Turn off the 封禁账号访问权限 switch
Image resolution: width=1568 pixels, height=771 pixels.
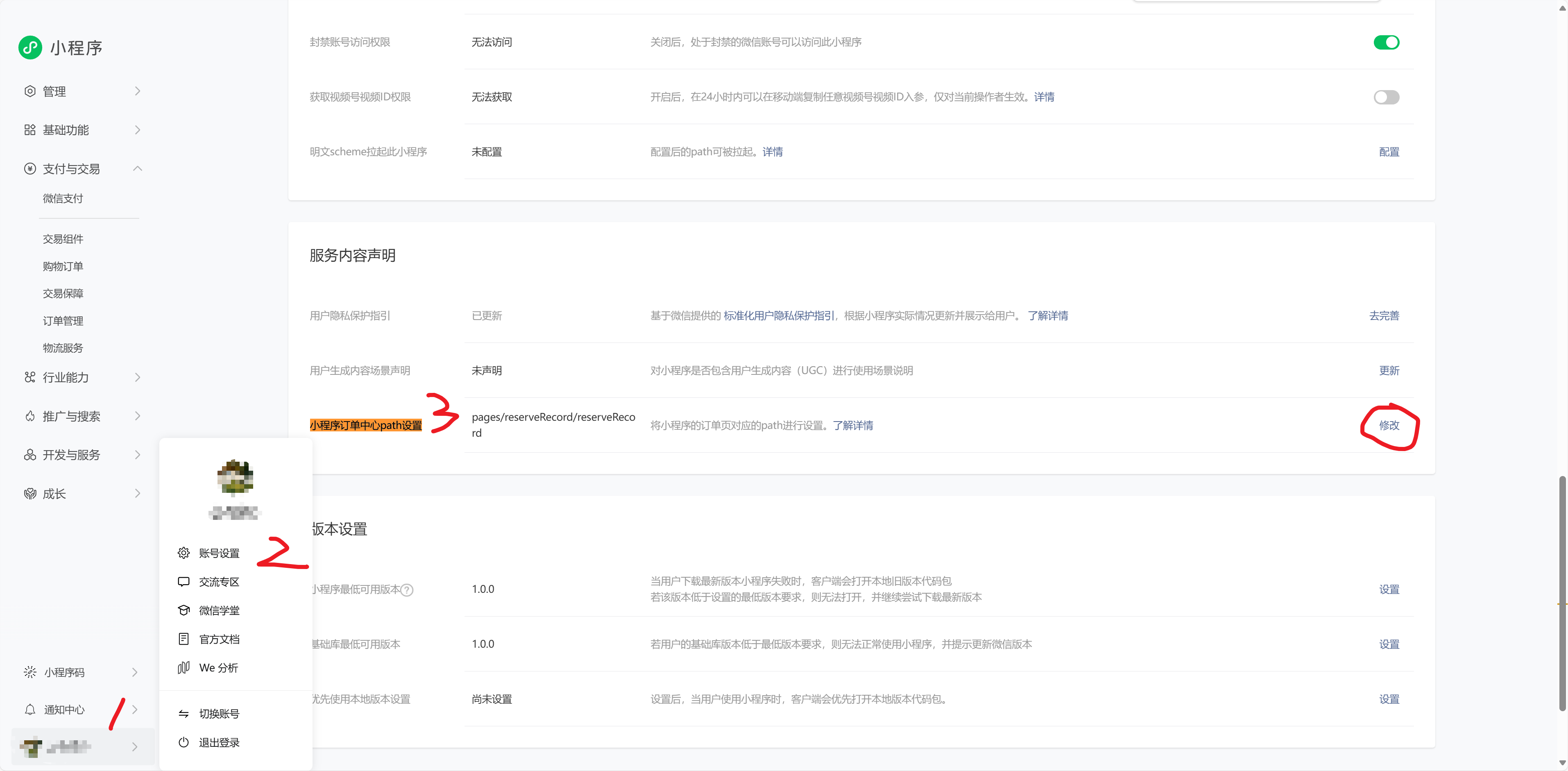(x=1386, y=42)
